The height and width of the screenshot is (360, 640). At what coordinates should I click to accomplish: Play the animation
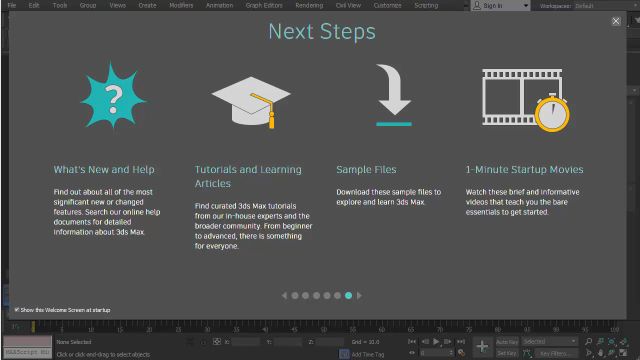click(436, 341)
